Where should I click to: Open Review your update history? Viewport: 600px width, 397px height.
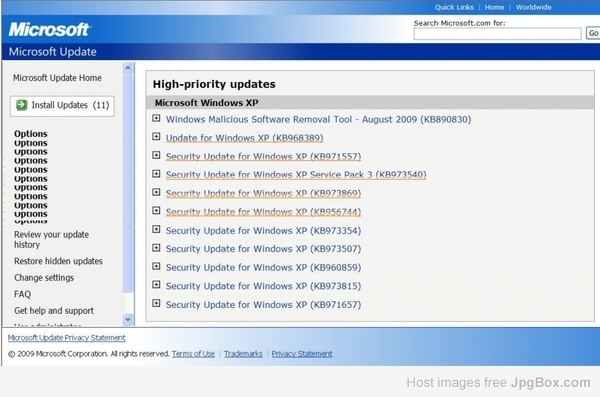51,239
